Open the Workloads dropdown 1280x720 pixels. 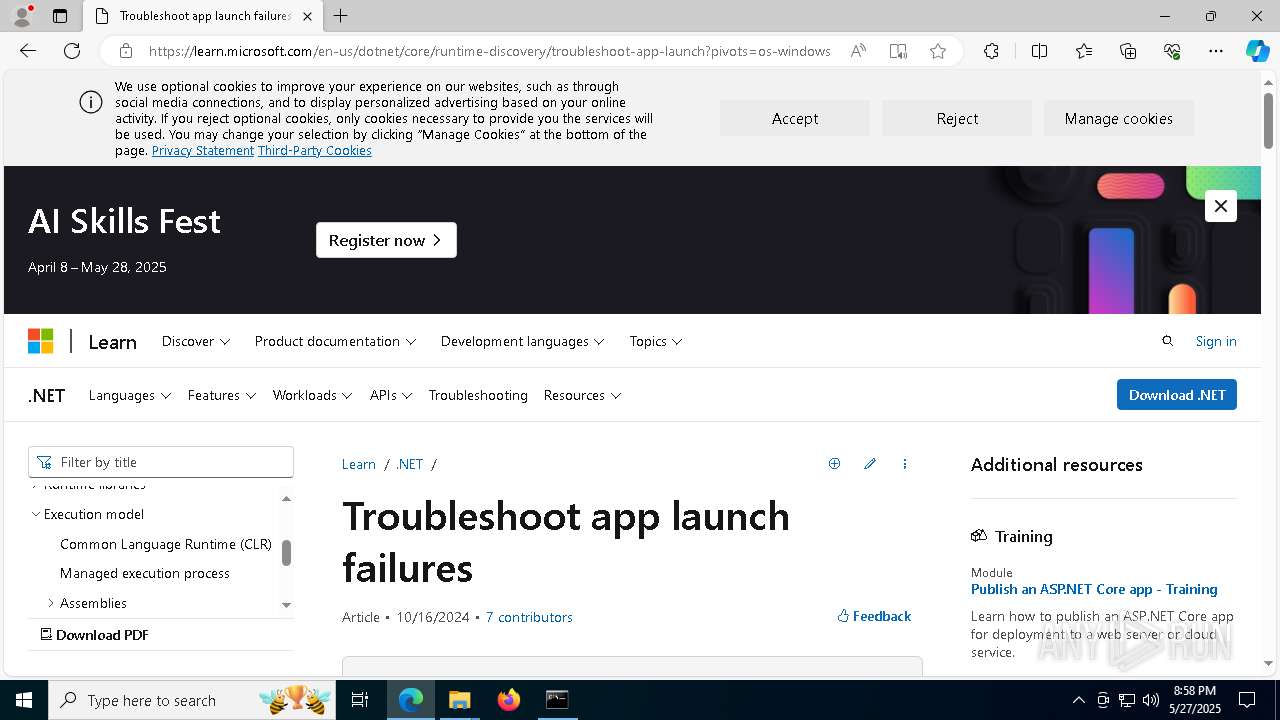pyautogui.click(x=312, y=395)
